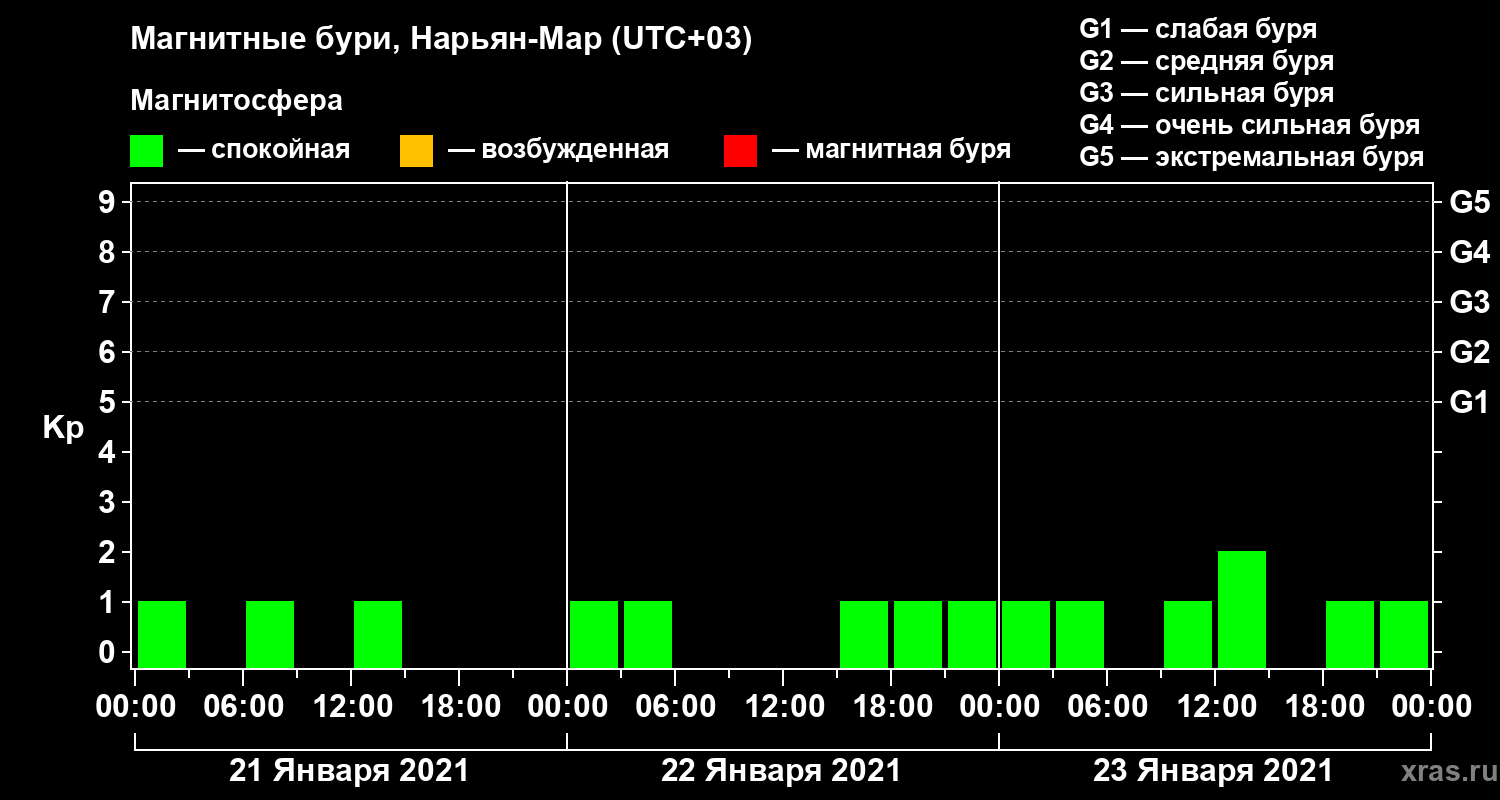1500x800 pixels.
Task: Click the 00:00–03:00 bar on 23 Января
Action: (x=1026, y=634)
